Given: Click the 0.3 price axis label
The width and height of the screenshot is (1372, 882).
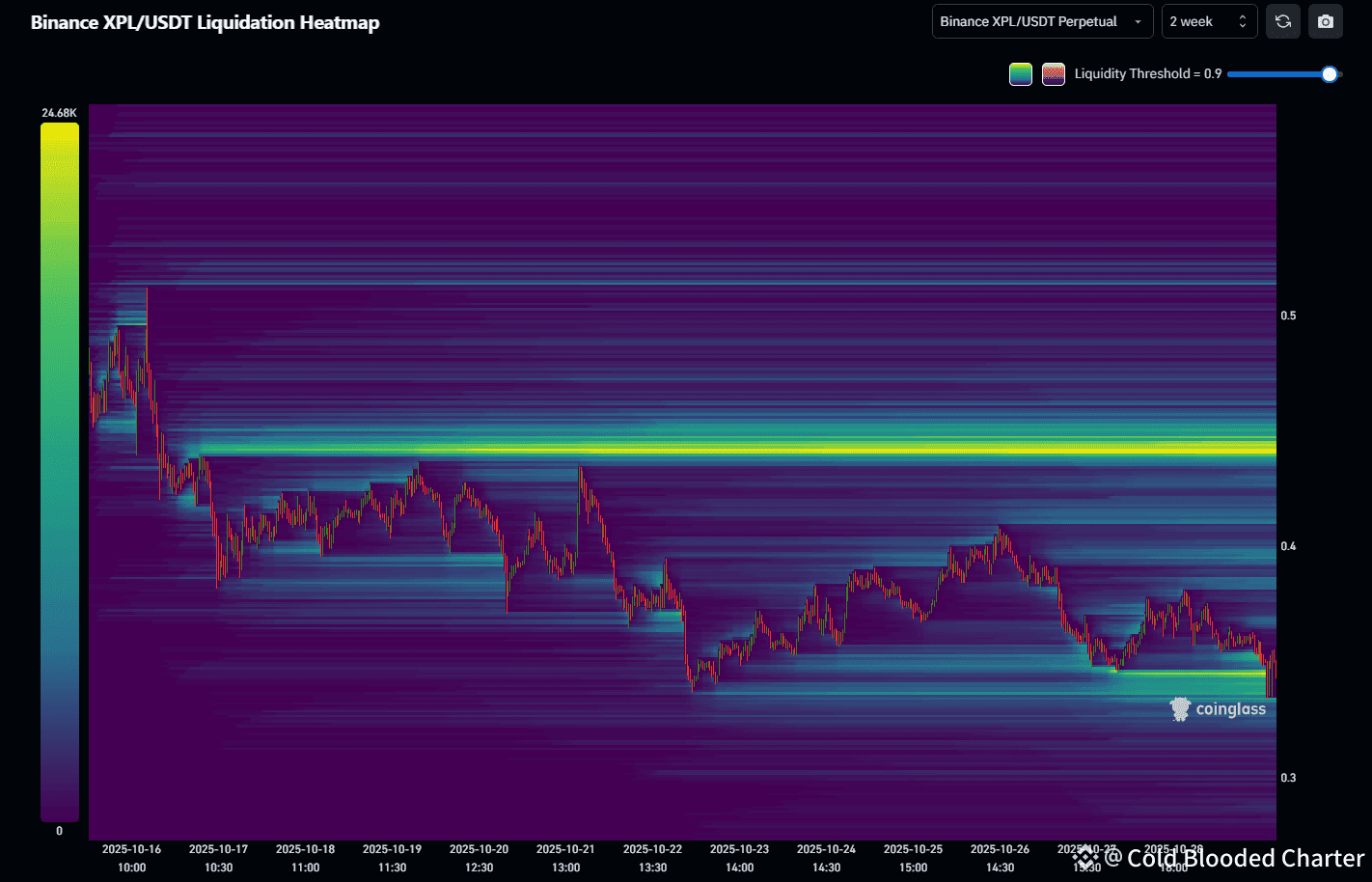Looking at the screenshot, I should 1288,778.
